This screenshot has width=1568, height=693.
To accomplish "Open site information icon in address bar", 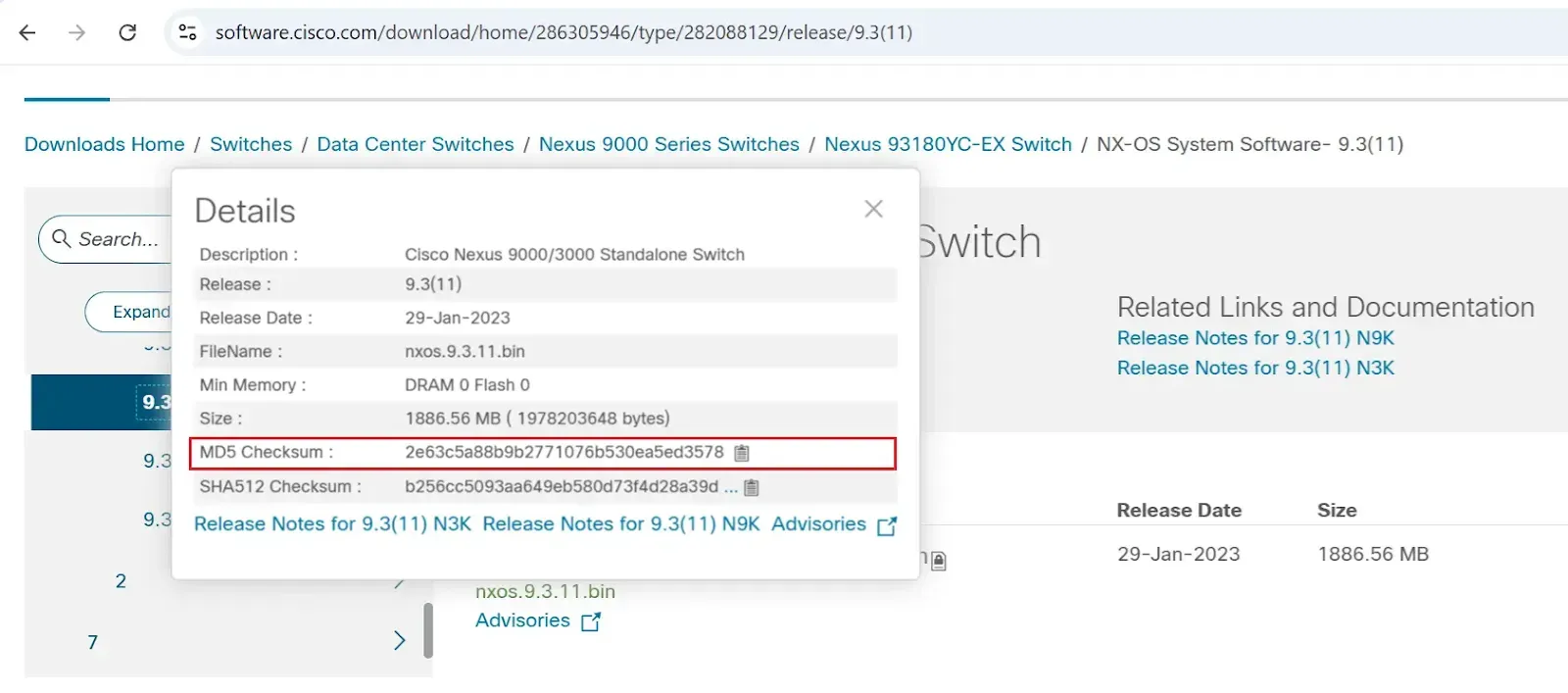I will [x=187, y=32].
